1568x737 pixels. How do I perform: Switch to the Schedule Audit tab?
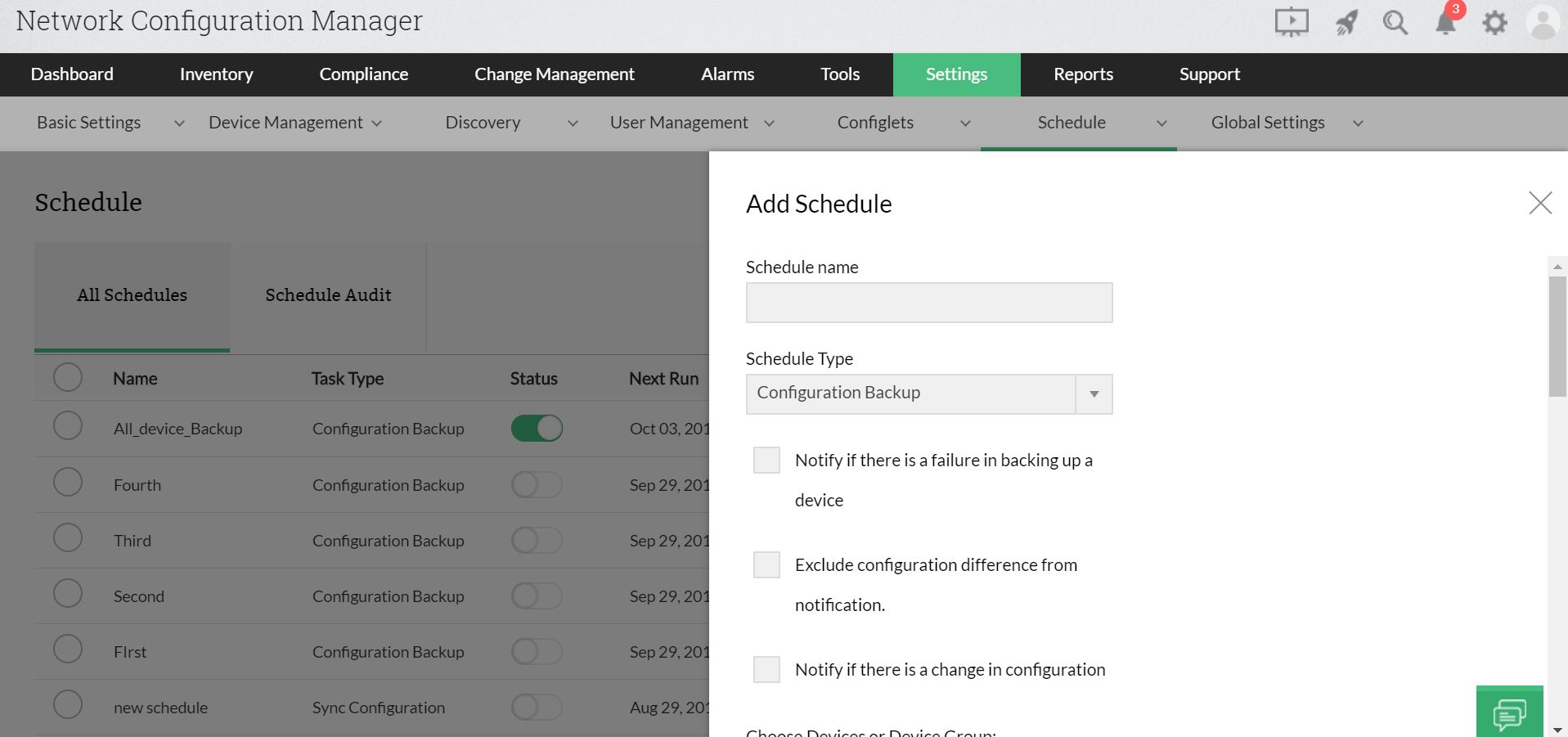point(328,295)
